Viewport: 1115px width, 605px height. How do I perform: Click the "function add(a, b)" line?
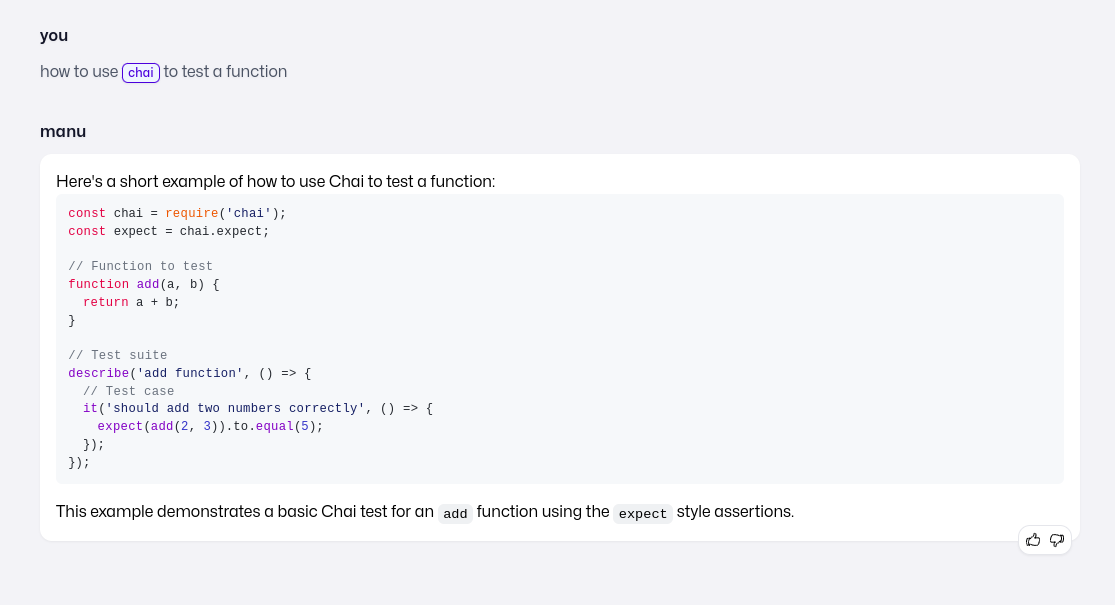143,284
